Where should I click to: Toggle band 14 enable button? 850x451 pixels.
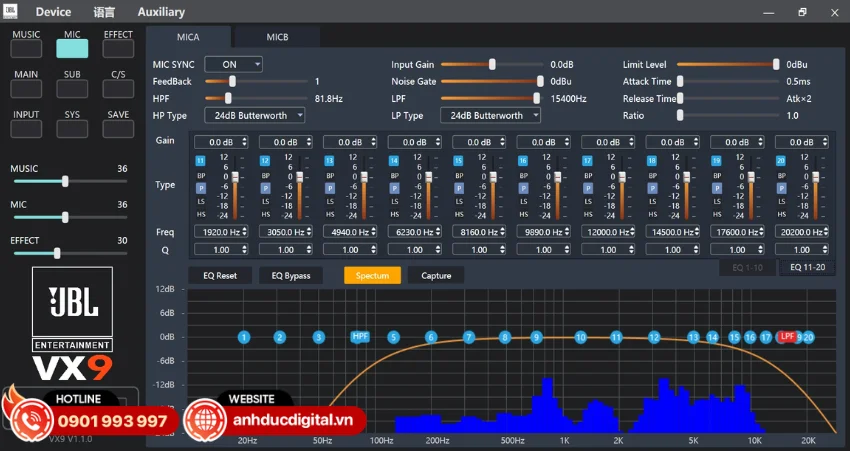coord(394,161)
